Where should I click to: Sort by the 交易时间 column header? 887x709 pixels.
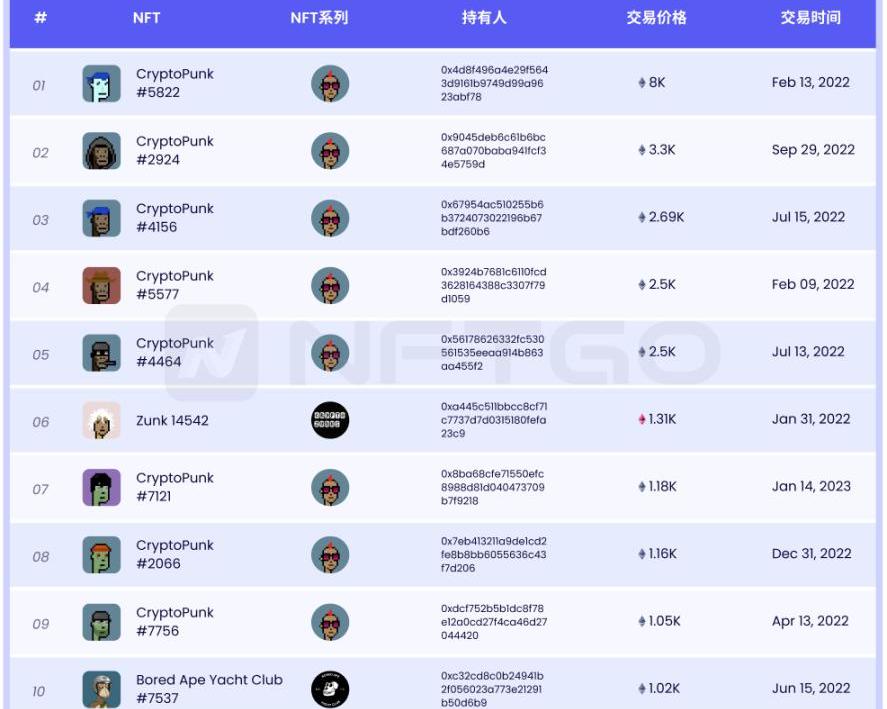coord(810,18)
